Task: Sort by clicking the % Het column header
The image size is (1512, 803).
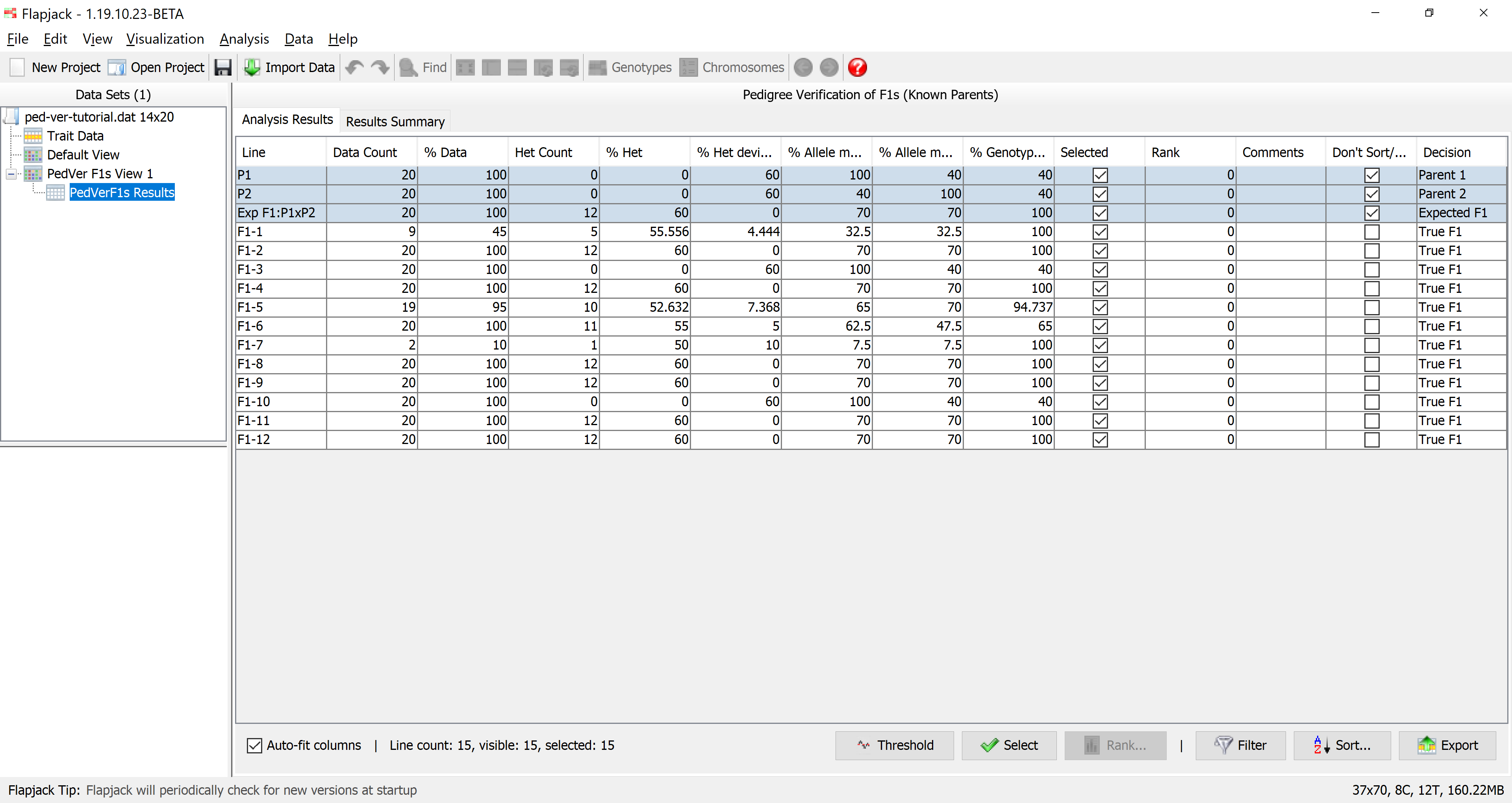Action: pos(644,153)
